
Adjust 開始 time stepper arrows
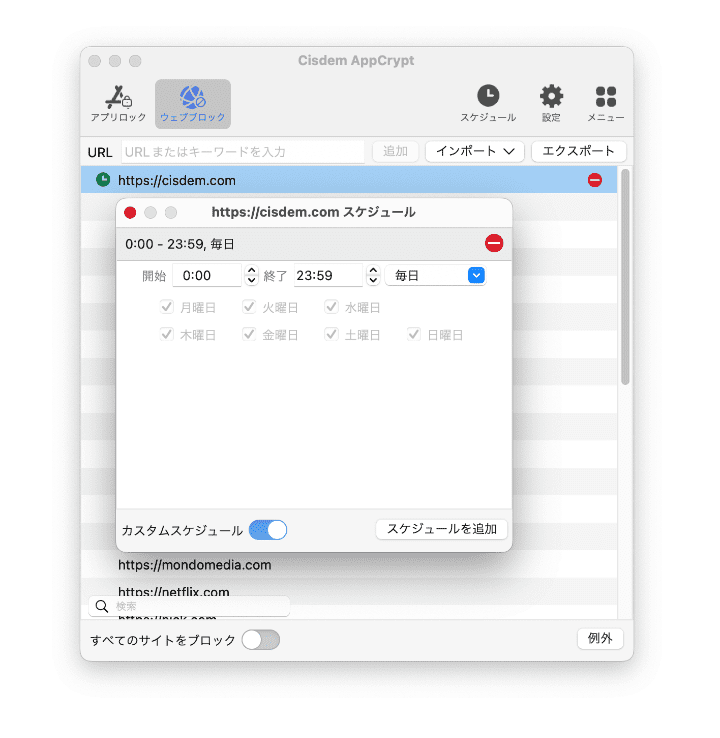tap(251, 275)
